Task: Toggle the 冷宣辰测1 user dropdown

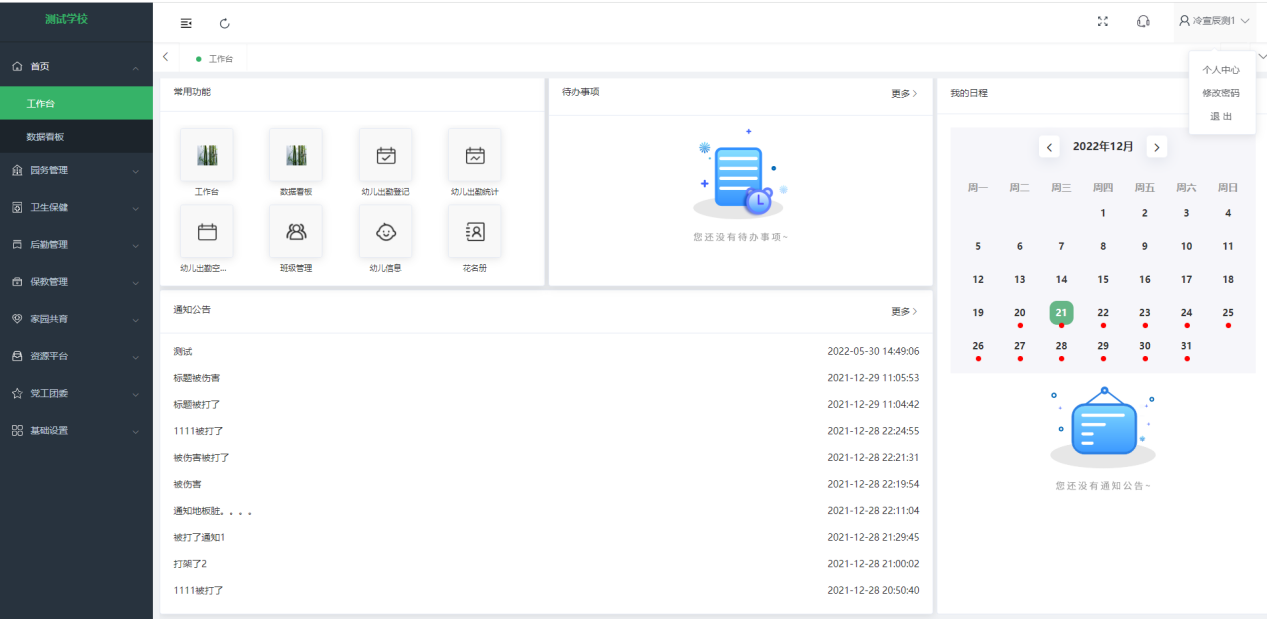Action: (1214, 21)
